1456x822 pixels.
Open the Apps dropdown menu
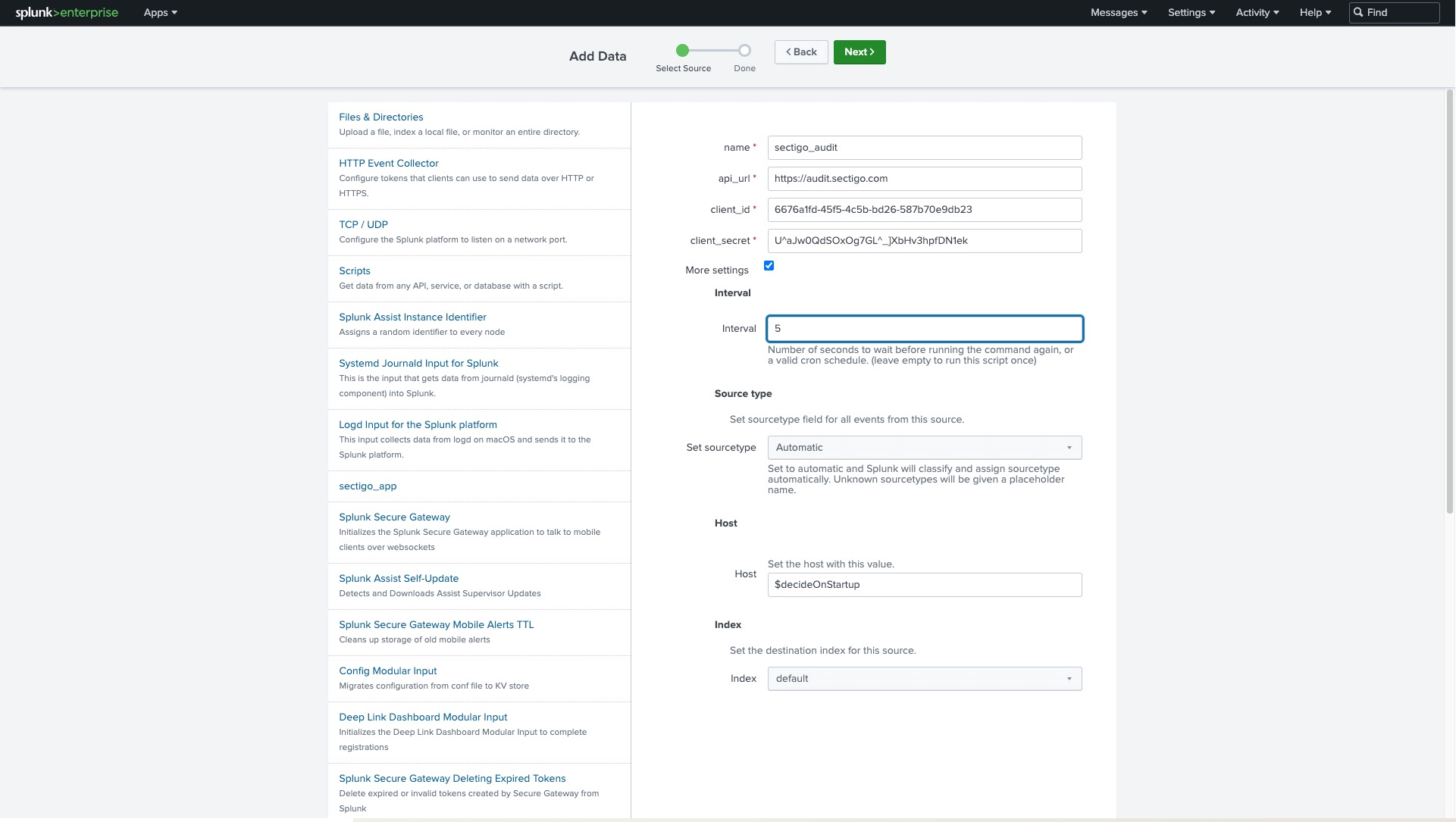click(161, 12)
